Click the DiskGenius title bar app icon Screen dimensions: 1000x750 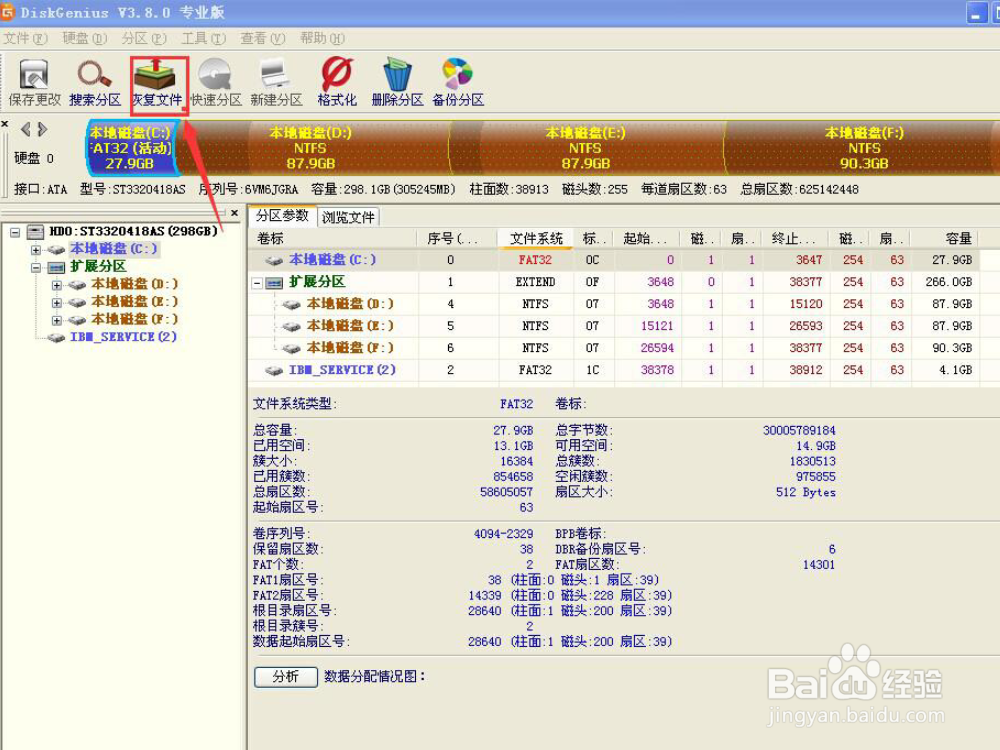point(7,11)
